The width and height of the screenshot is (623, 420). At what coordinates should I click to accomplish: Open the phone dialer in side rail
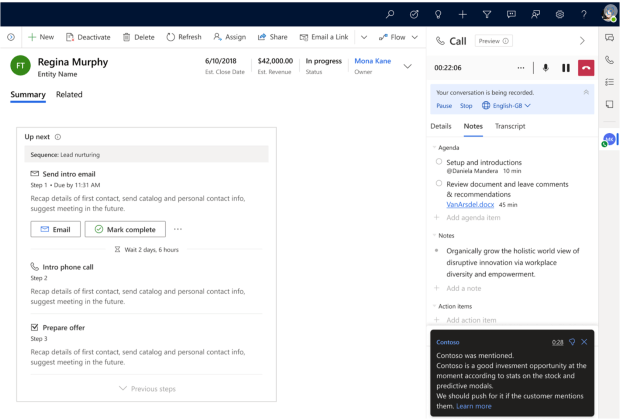pos(610,60)
